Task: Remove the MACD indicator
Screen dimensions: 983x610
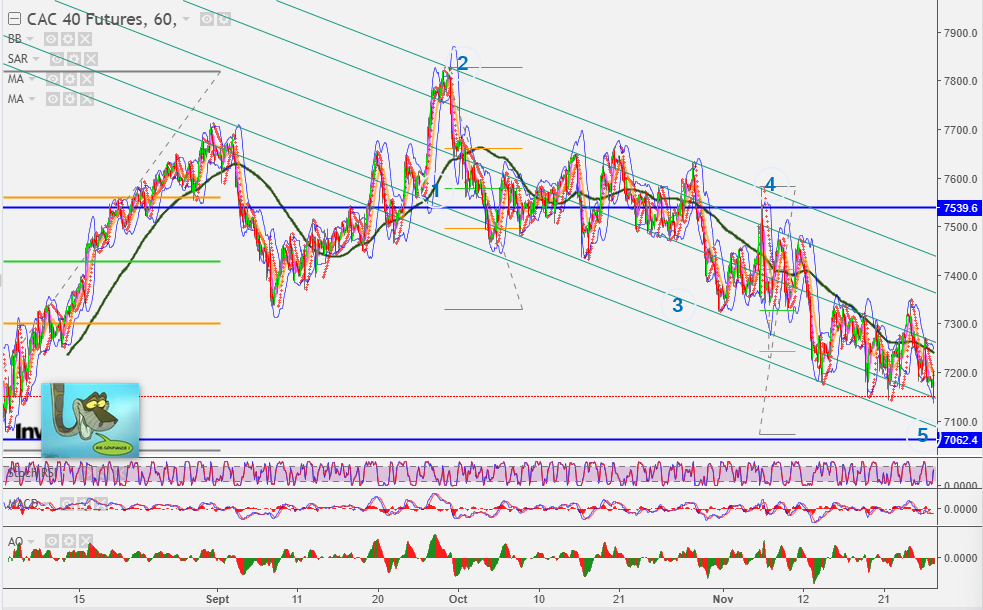Action: (100, 504)
